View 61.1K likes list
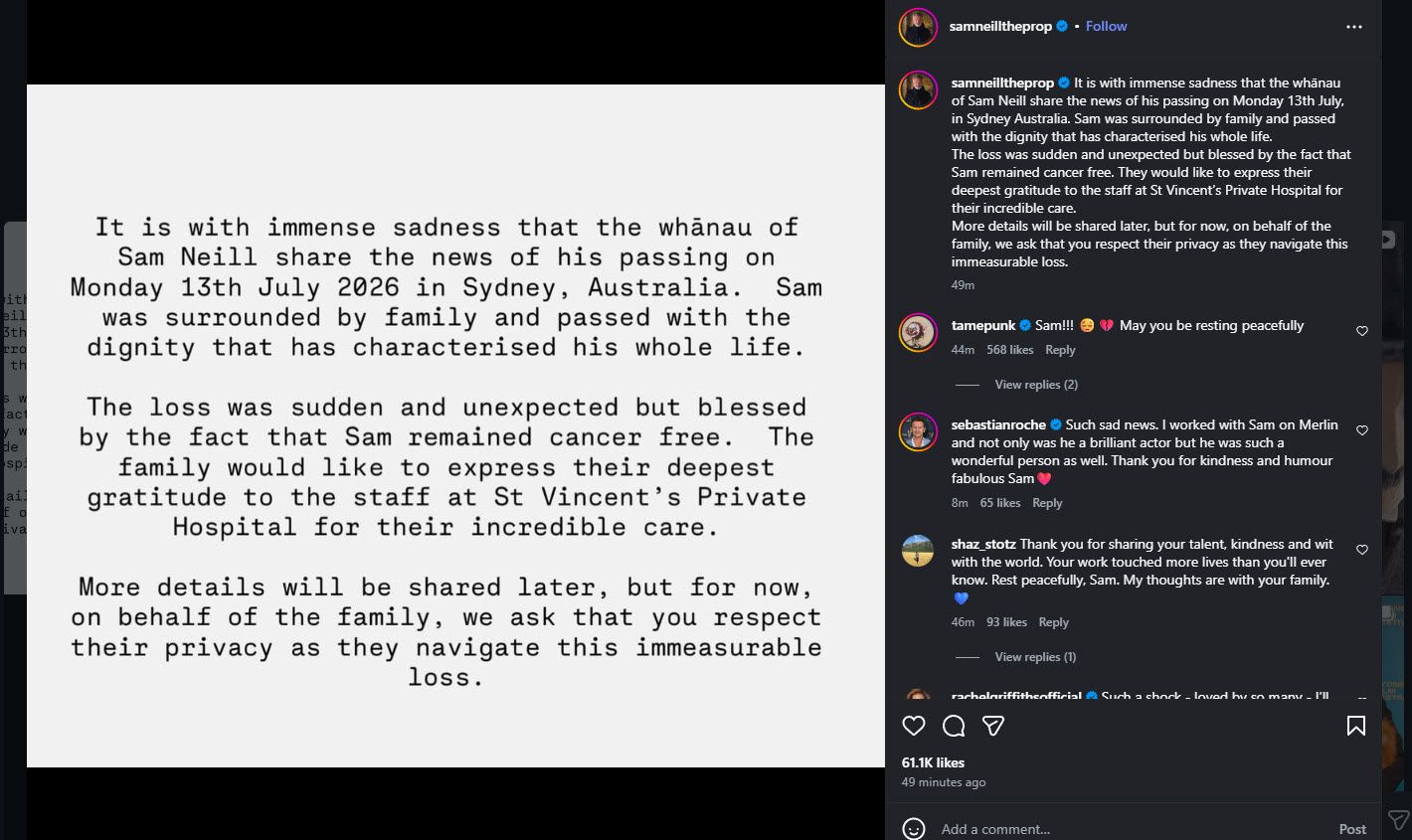This screenshot has width=1412, height=840. (933, 762)
